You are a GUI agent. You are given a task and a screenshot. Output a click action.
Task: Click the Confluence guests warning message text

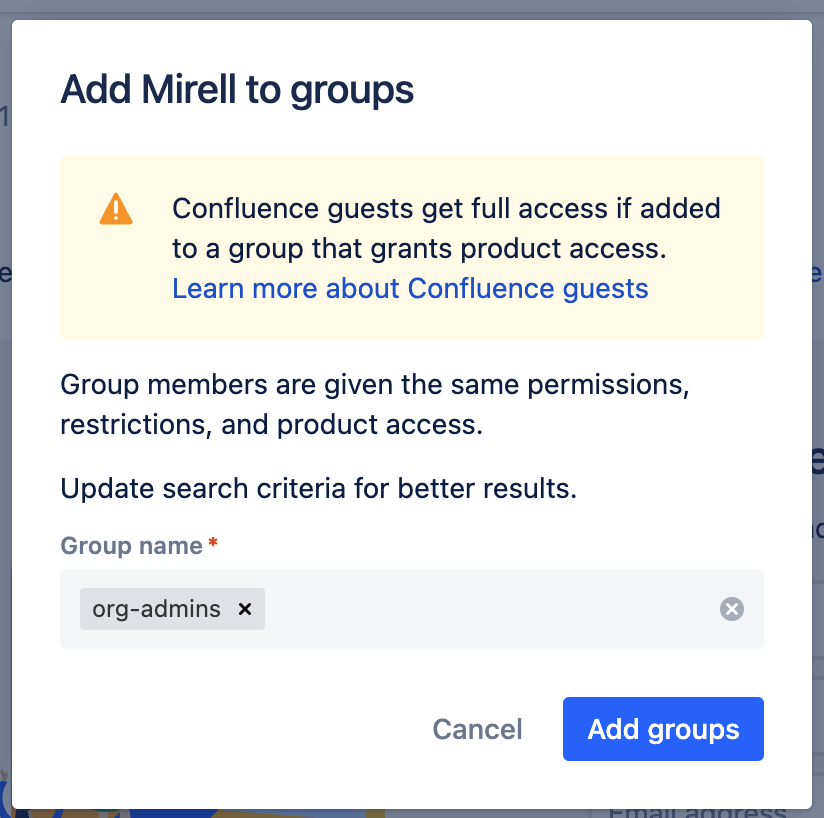pos(446,229)
